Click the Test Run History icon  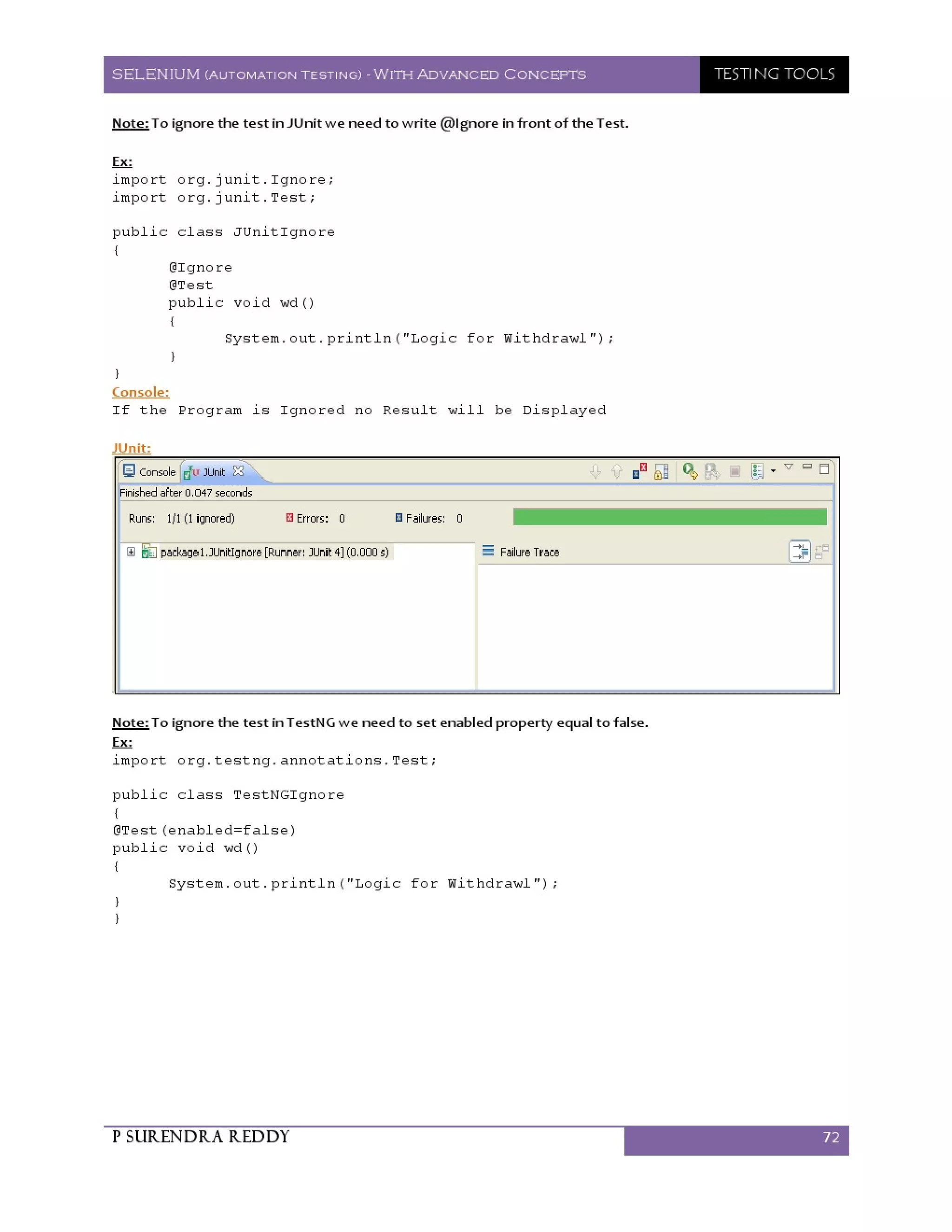point(757,471)
